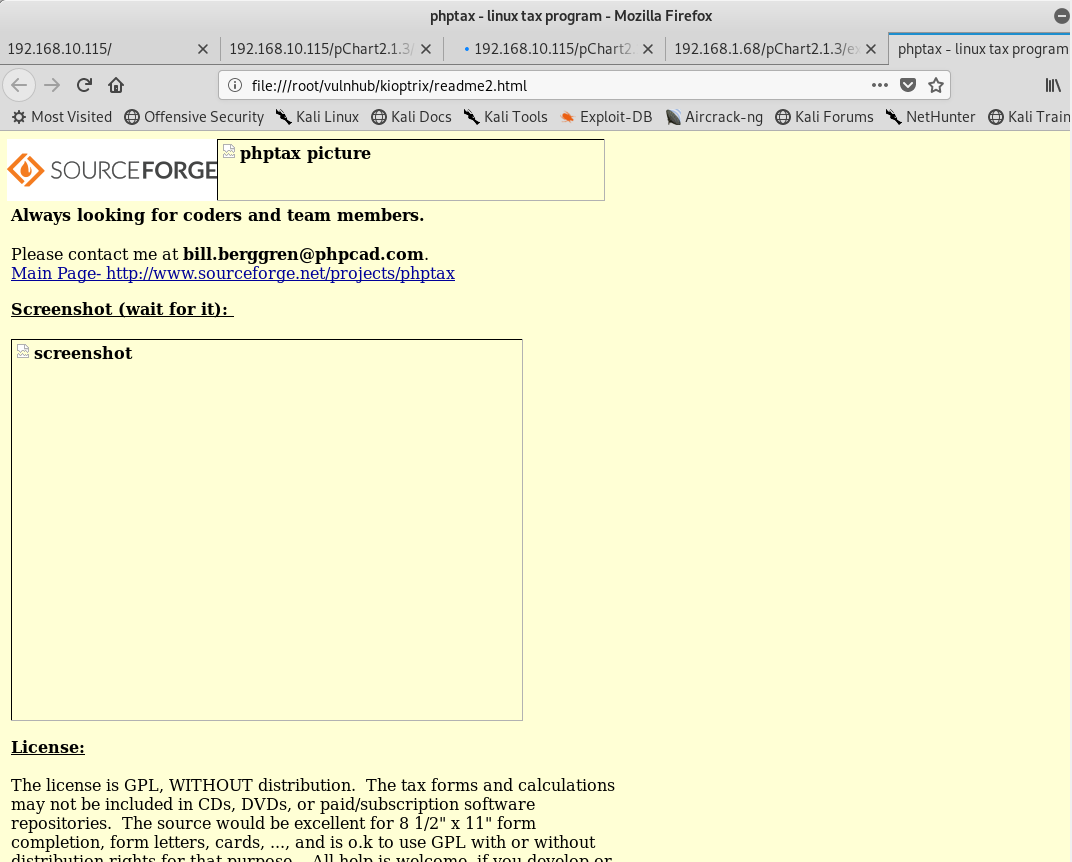Viewport: 1072px width, 862px height.
Task: Click the 'Screenshot (wait for it):' heading
Action: pyautogui.click(x=122, y=309)
